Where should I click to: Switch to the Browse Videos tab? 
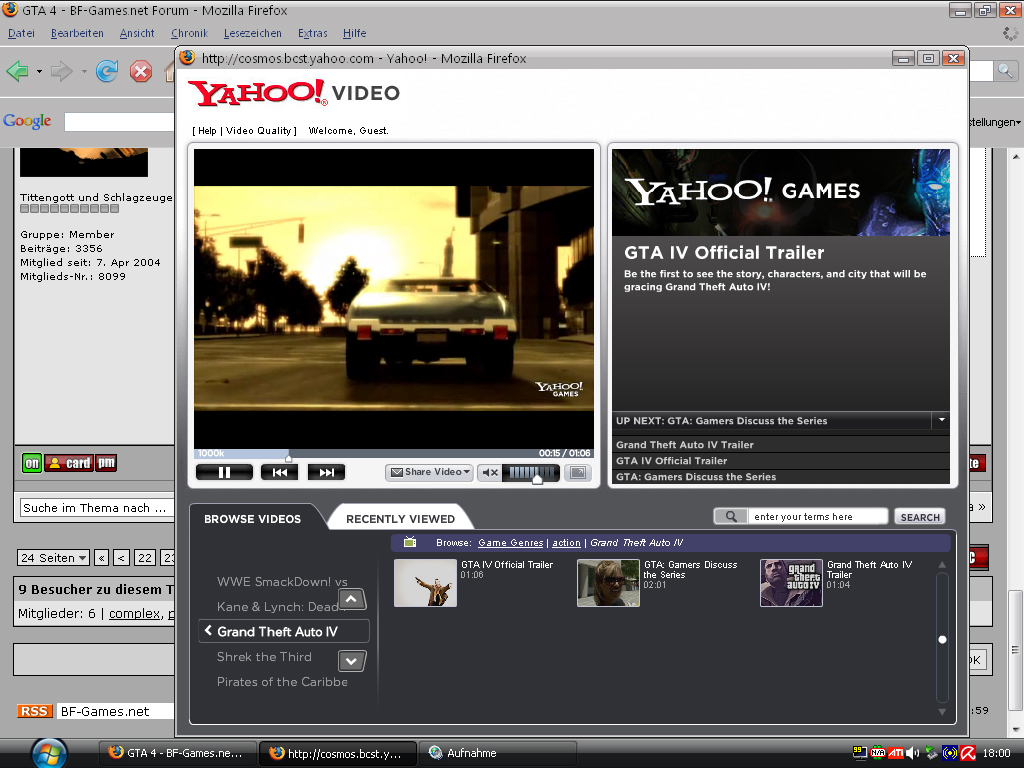pos(252,519)
